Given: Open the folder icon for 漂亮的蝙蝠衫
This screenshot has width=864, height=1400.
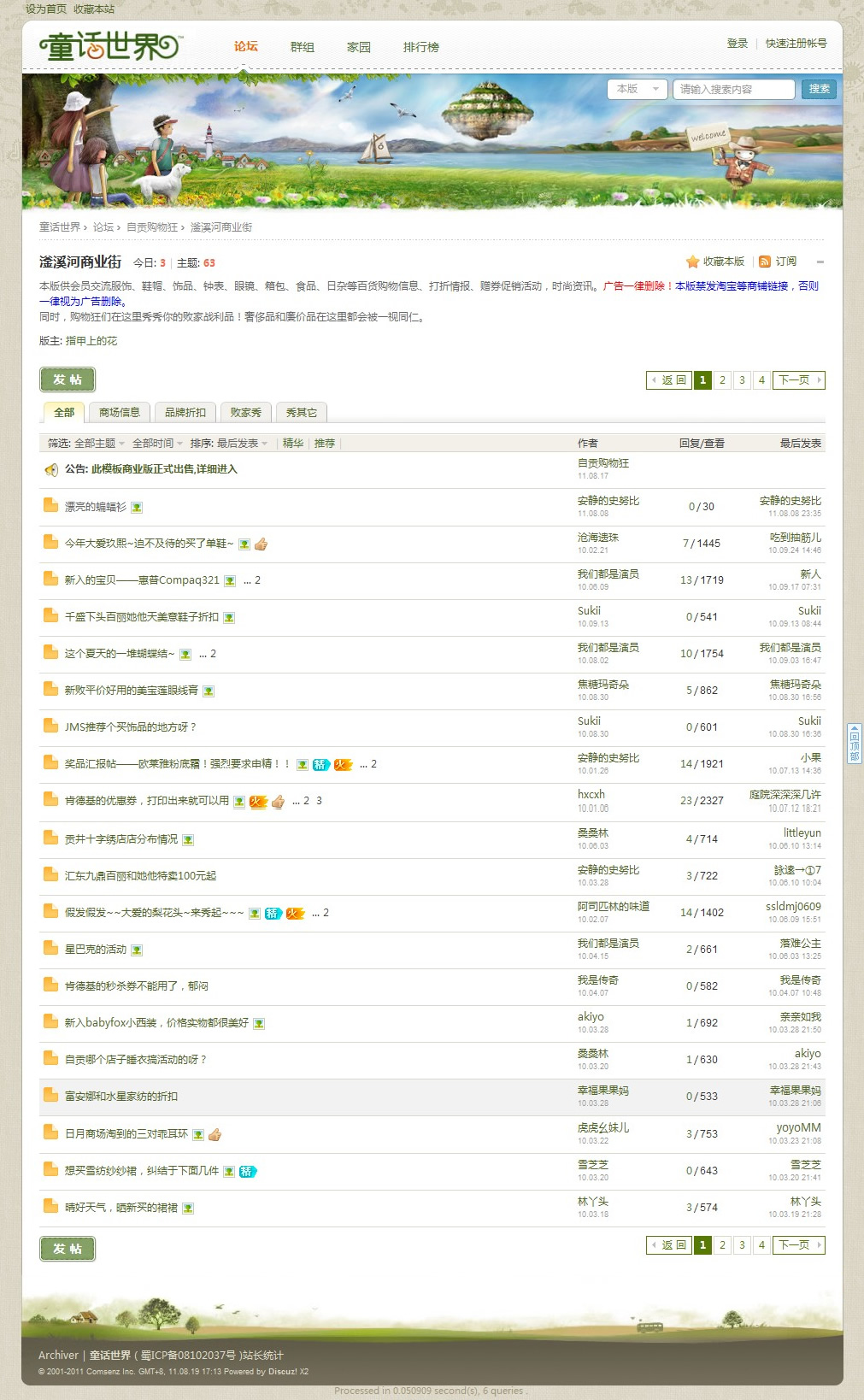Looking at the screenshot, I should [x=51, y=506].
